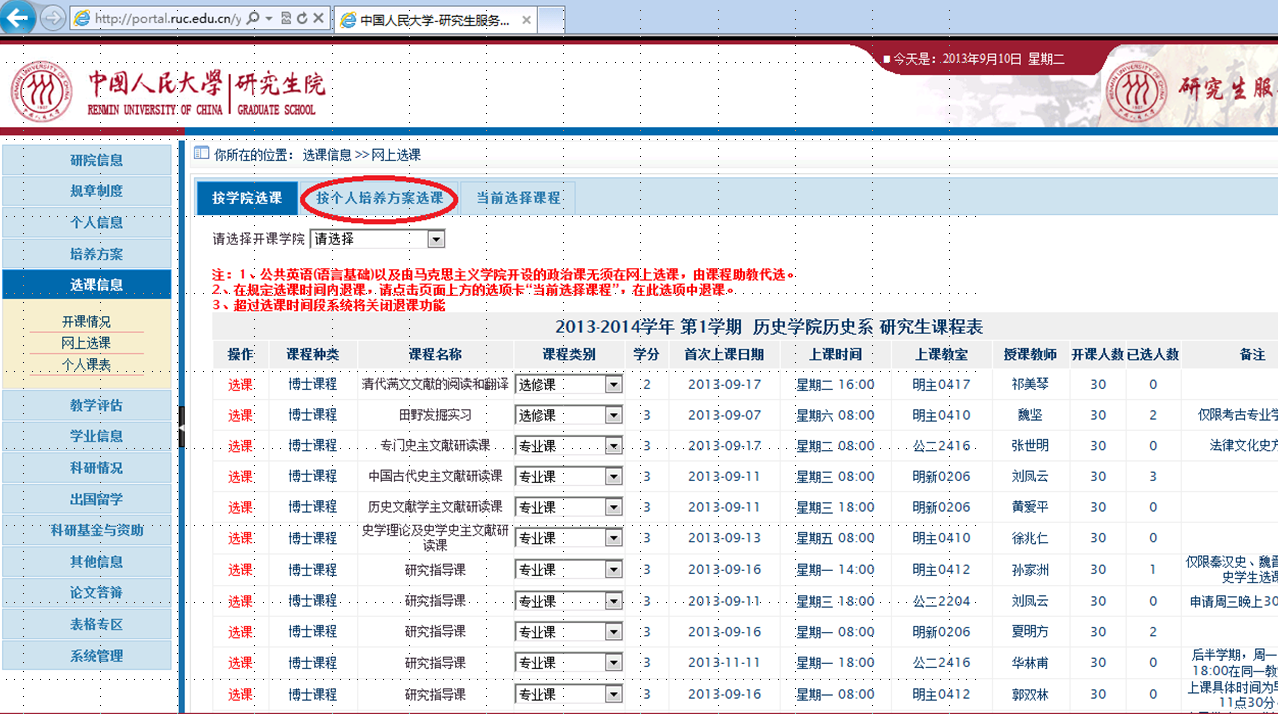The width and height of the screenshot is (1278, 714).
Task: Expand course category dropdown for 清代满文文献的阅读和翻译
Action: 613,385
